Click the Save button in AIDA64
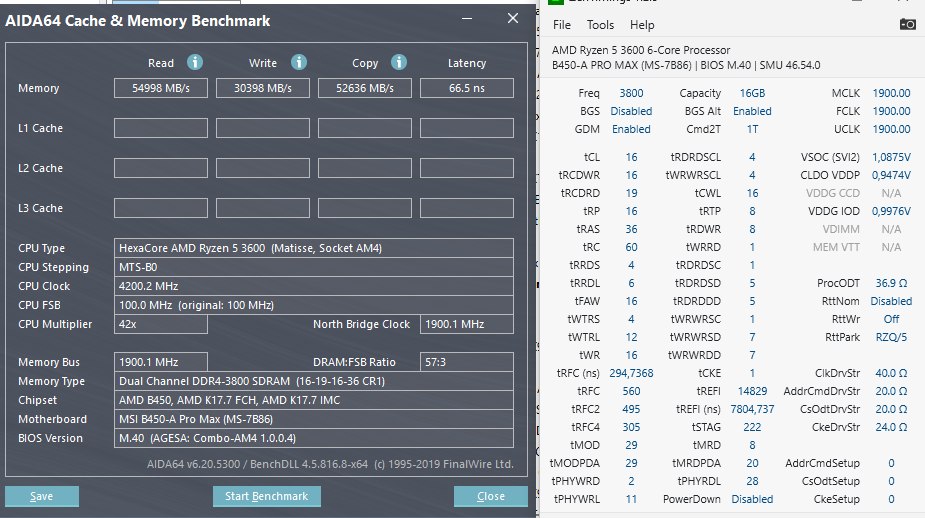Viewport: 925px width, 518px height. [x=42, y=496]
